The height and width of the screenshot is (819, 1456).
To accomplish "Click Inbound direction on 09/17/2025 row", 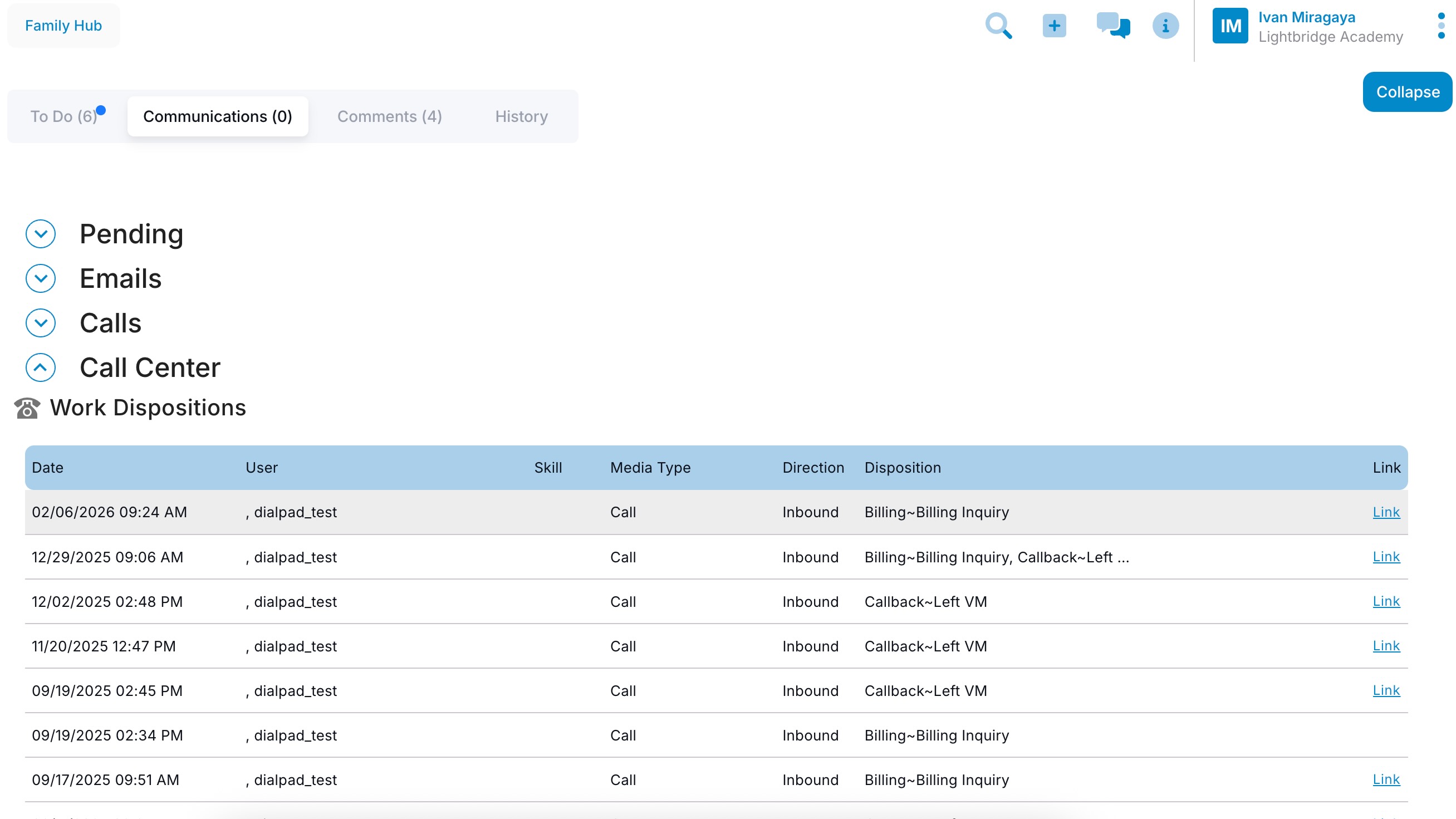I will (810, 781).
